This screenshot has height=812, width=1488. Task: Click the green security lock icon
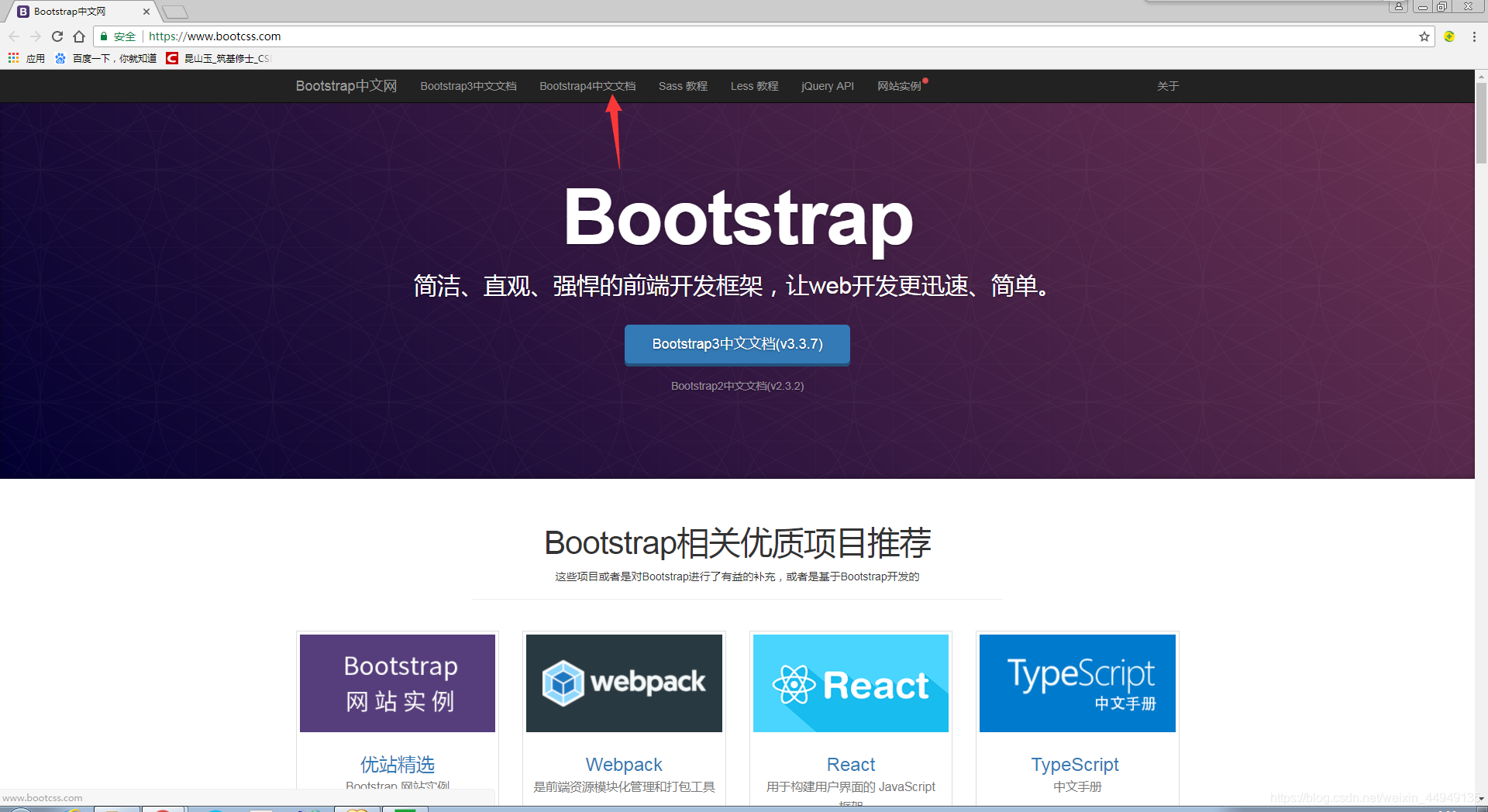[x=103, y=36]
